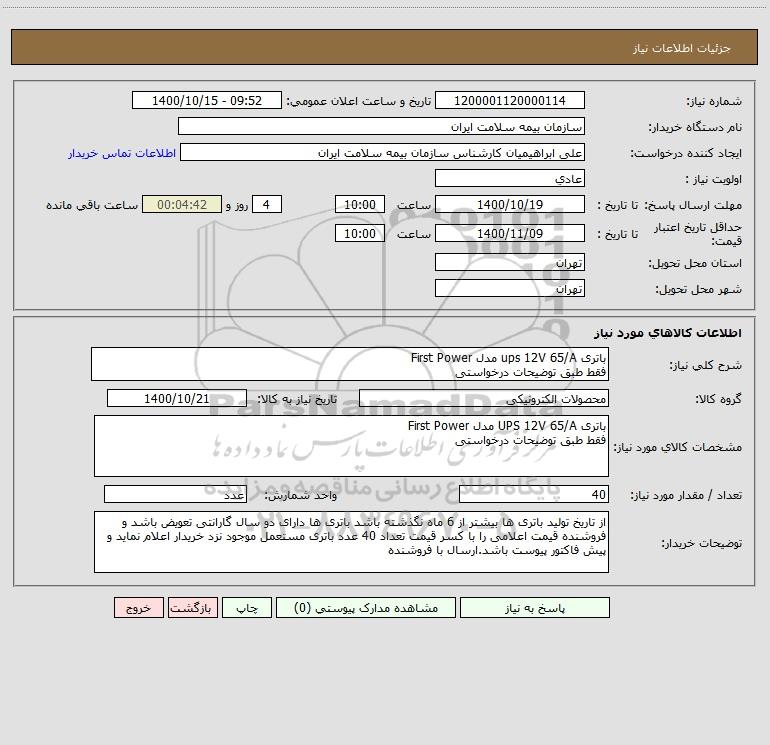Select the شماره نیاز field 1200001120000114

[510, 100]
